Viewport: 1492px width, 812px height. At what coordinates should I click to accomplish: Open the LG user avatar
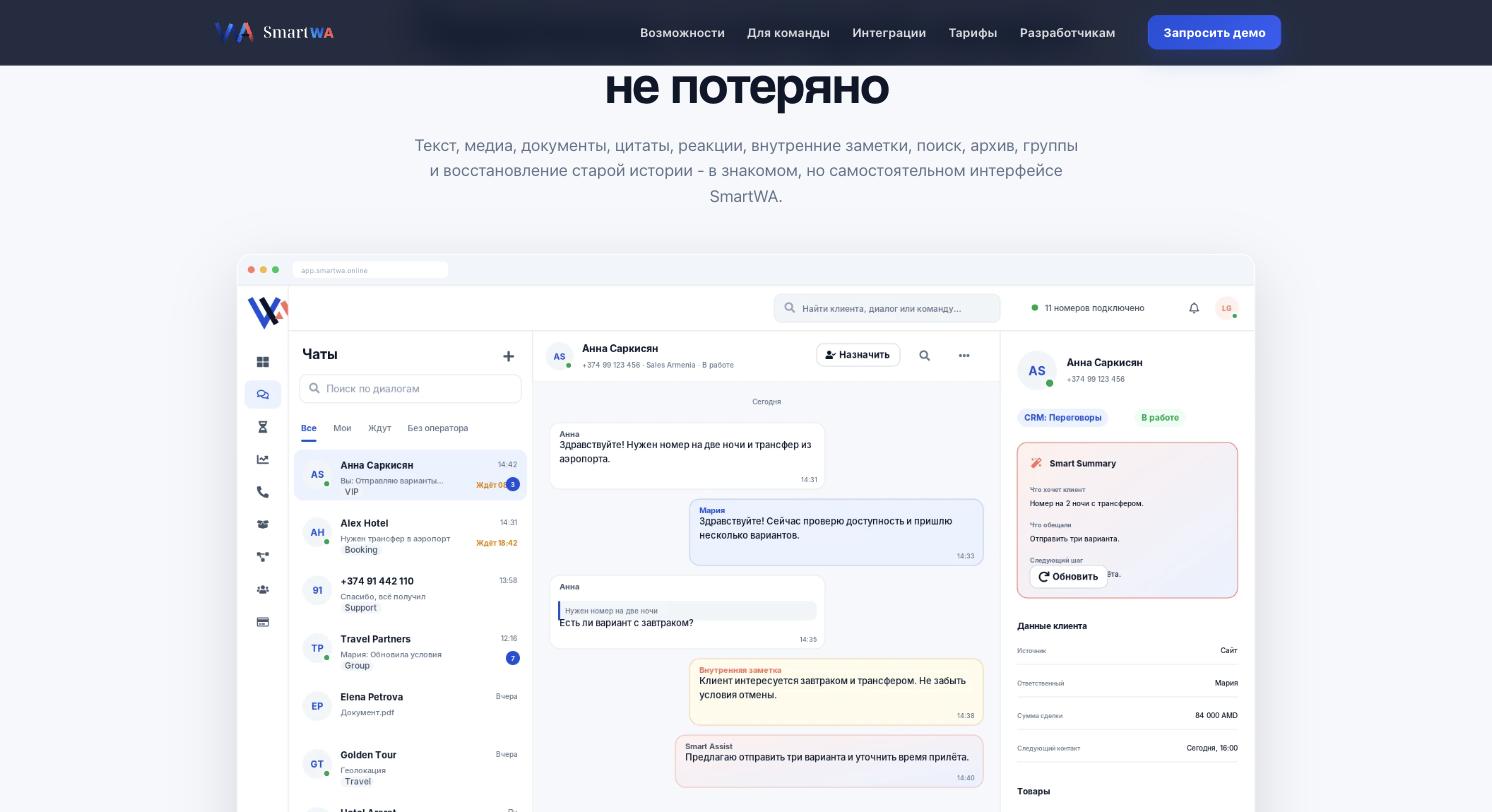tap(1227, 308)
